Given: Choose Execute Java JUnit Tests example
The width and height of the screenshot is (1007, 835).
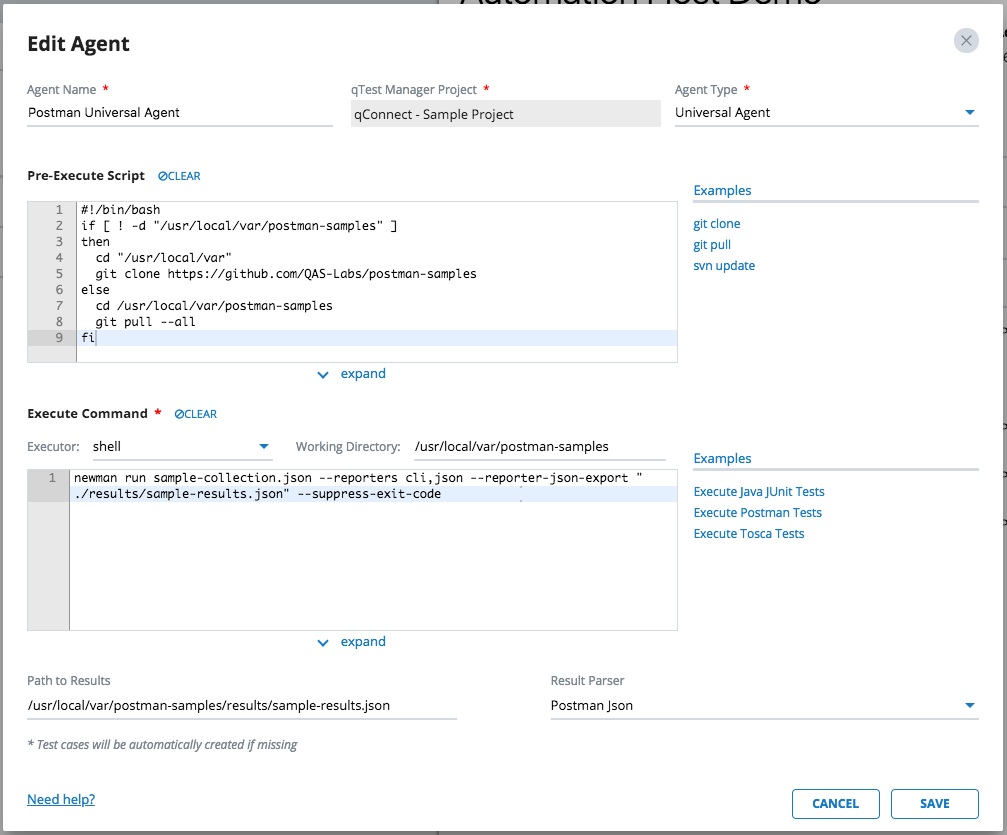Looking at the screenshot, I should pos(758,492).
